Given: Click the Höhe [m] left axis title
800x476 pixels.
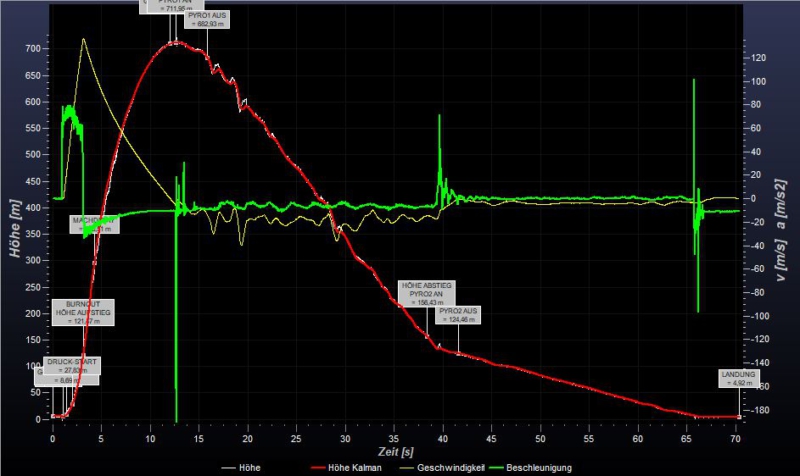Looking at the screenshot, I should click(x=14, y=230).
